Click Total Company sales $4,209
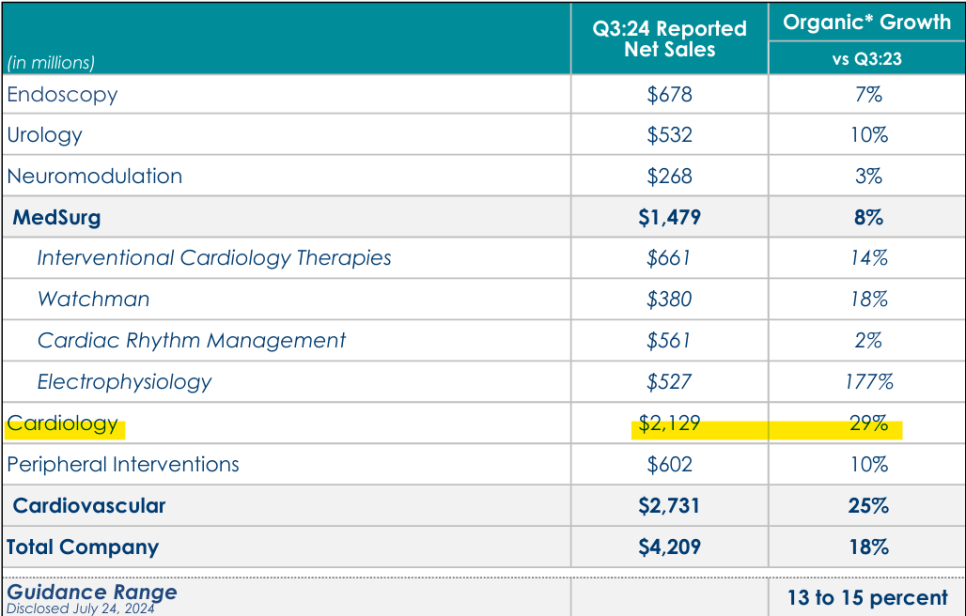 (669, 547)
